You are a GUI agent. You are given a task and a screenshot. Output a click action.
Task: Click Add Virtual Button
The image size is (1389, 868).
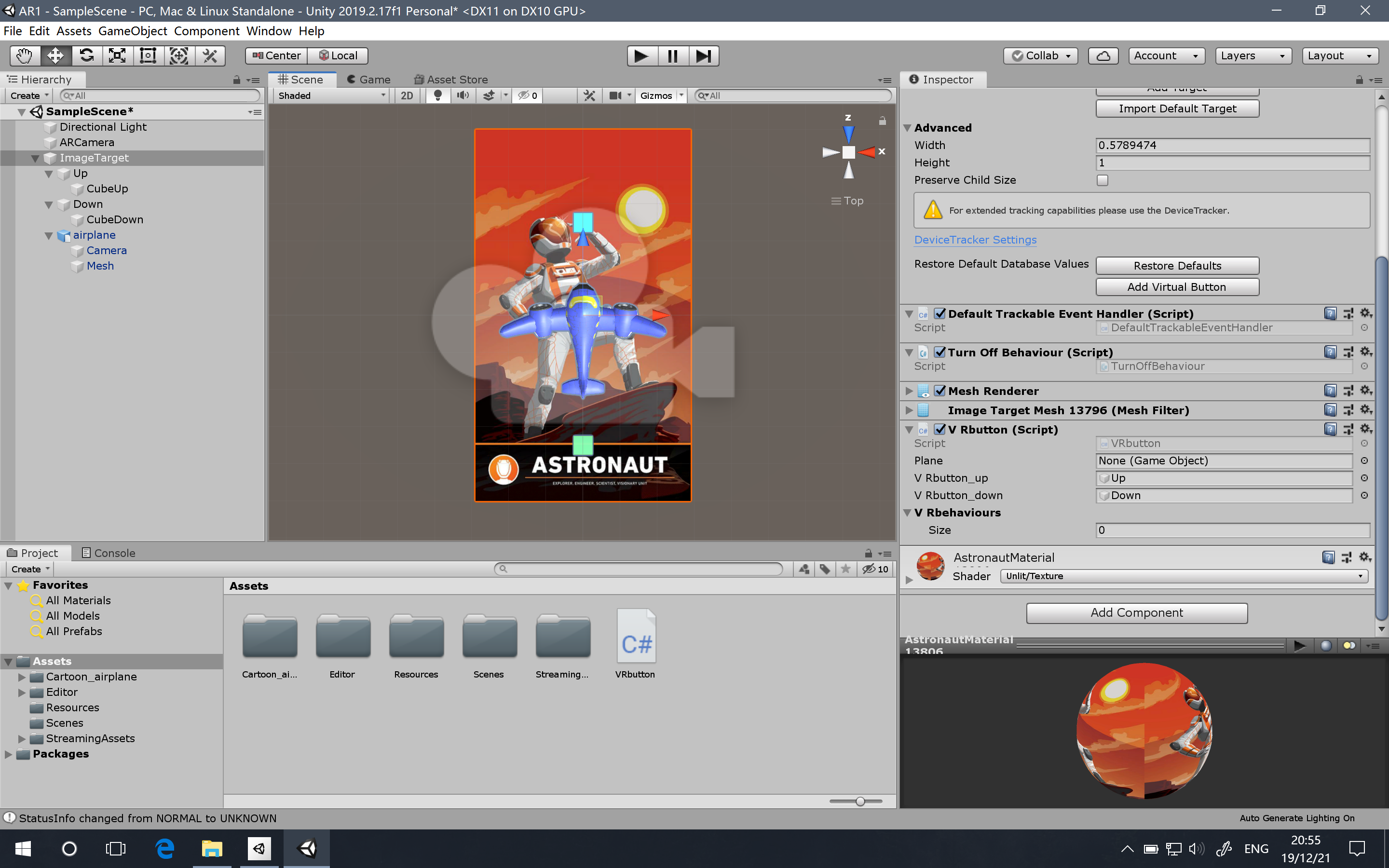click(x=1177, y=286)
